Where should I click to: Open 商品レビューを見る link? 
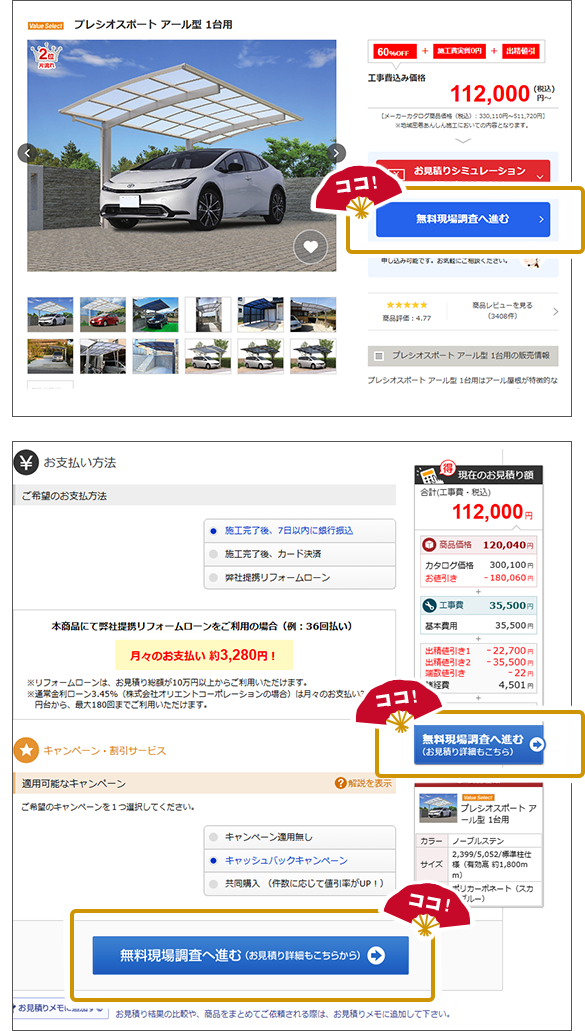pos(502,305)
